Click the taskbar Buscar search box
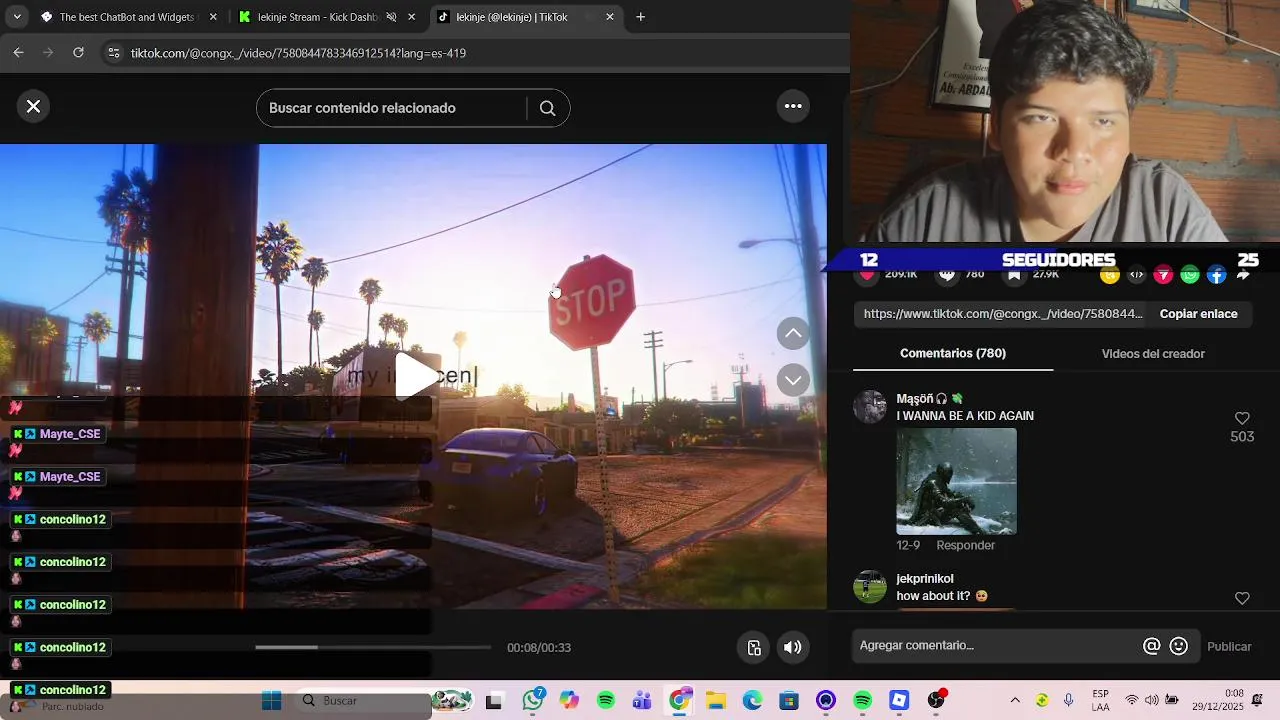This screenshot has width=1280, height=720. 365,701
